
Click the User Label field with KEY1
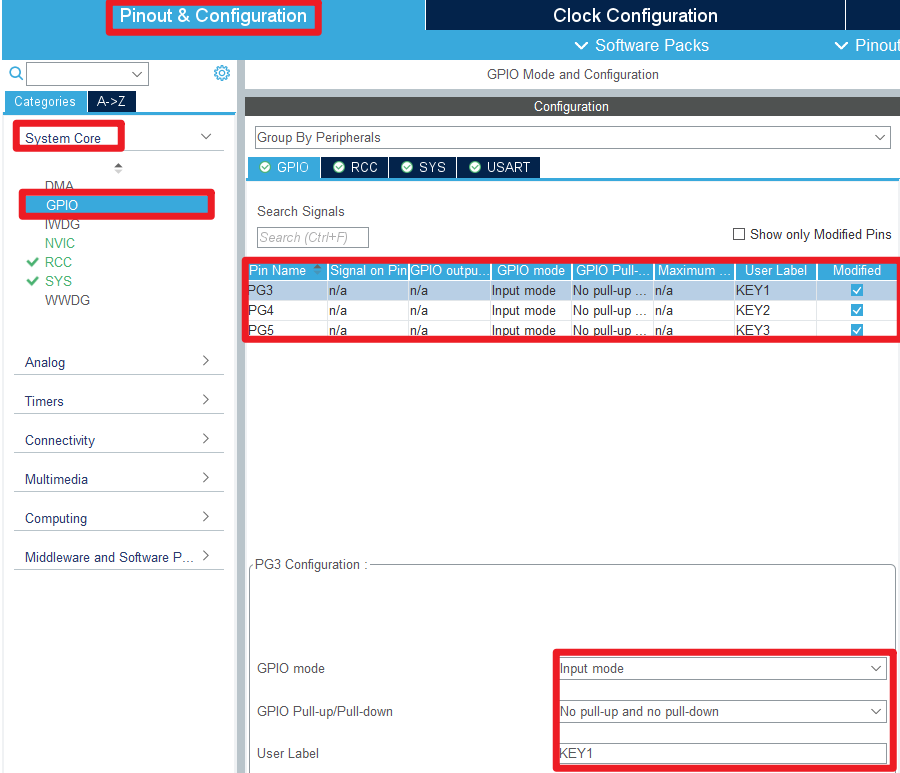721,753
